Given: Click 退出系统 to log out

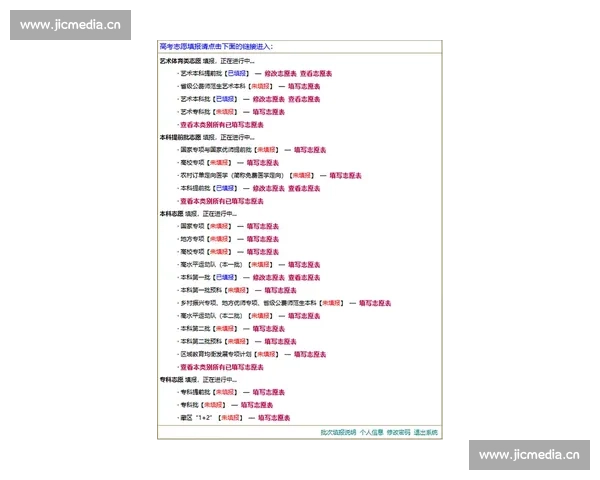Looking at the screenshot, I should click(426, 433).
